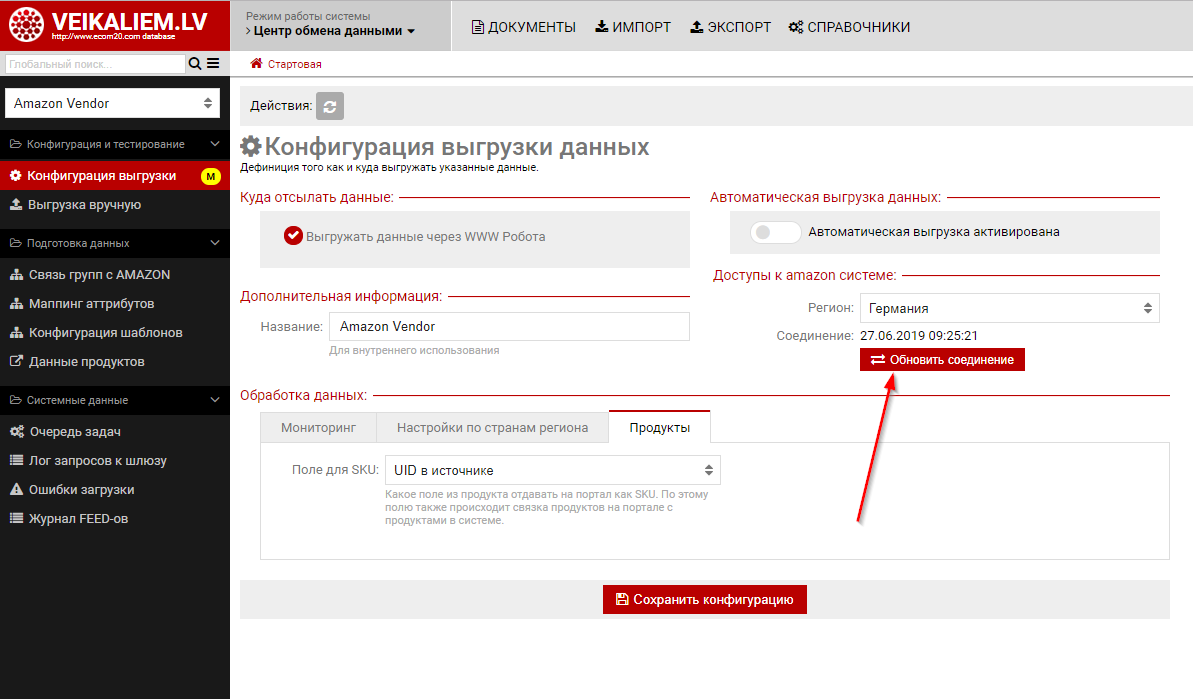Viewport: 1193px width, 699px height.
Task: Open Ошибки загрузки warning item
Action: (x=81, y=490)
